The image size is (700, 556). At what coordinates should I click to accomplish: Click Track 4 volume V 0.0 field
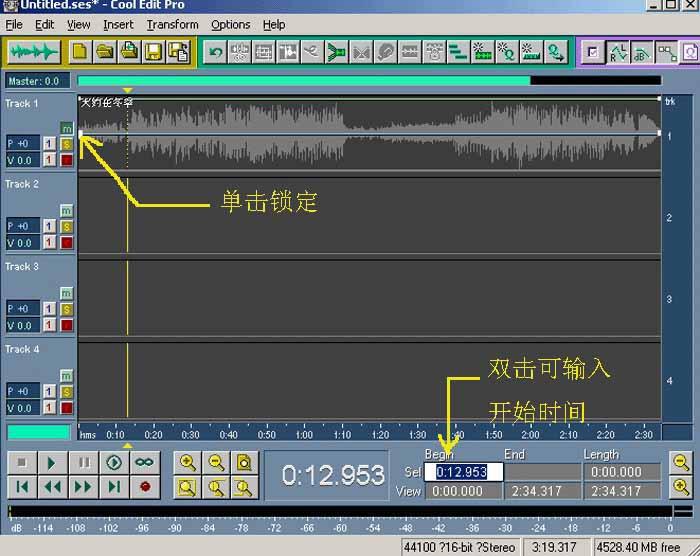click(x=23, y=407)
